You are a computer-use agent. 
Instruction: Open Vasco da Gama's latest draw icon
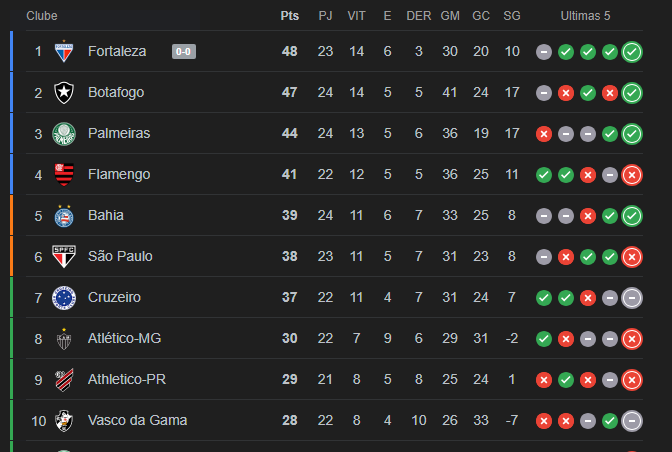click(x=632, y=421)
